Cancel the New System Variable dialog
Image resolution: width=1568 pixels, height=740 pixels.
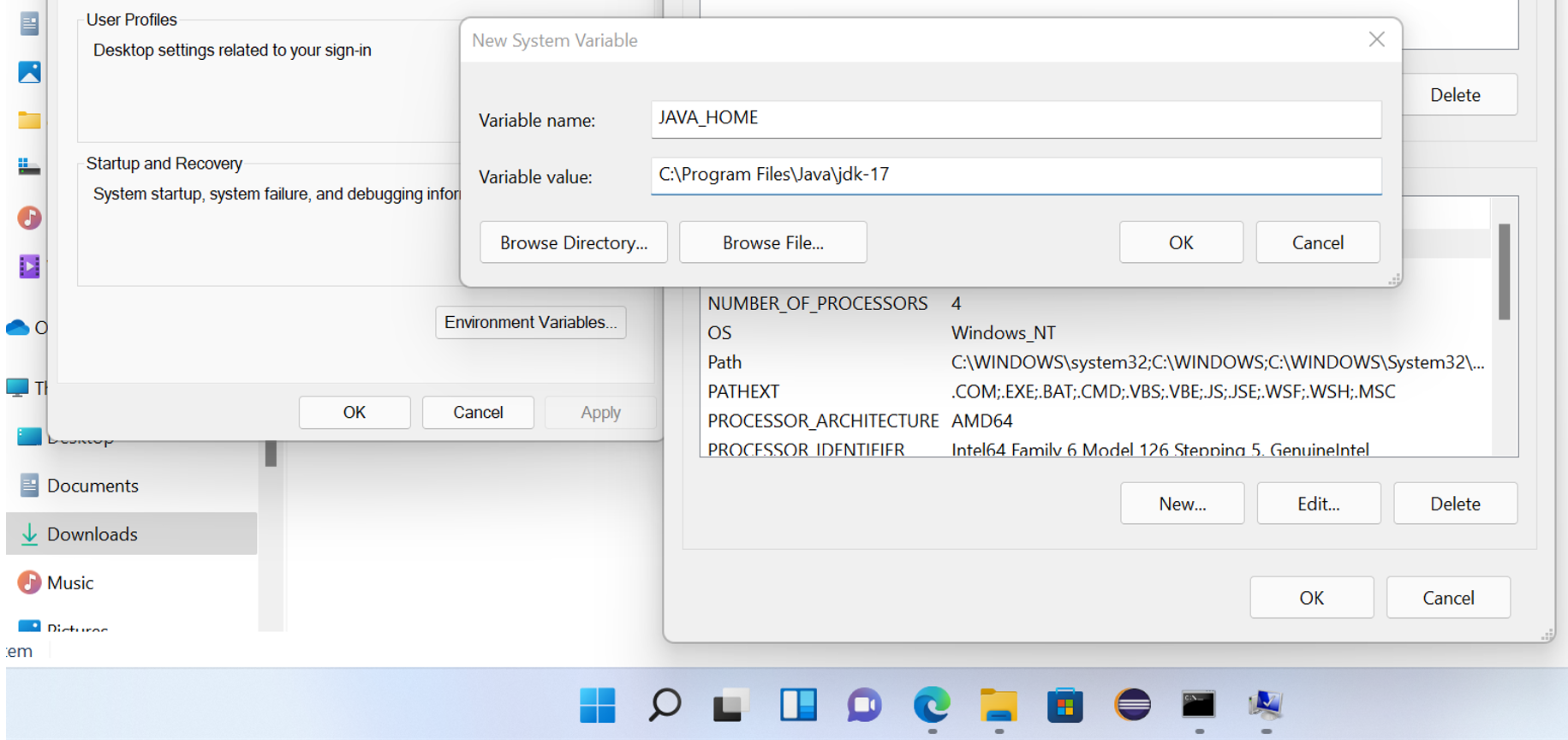pyautogui.click(x=1317, y=242)
